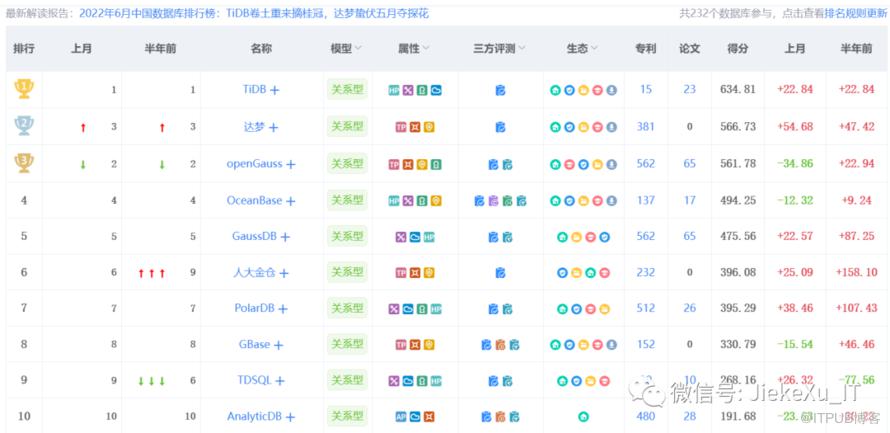Click the gray download ecosystem icon in GBase row
Screen dimensions: 890x433
coord(611,345)
